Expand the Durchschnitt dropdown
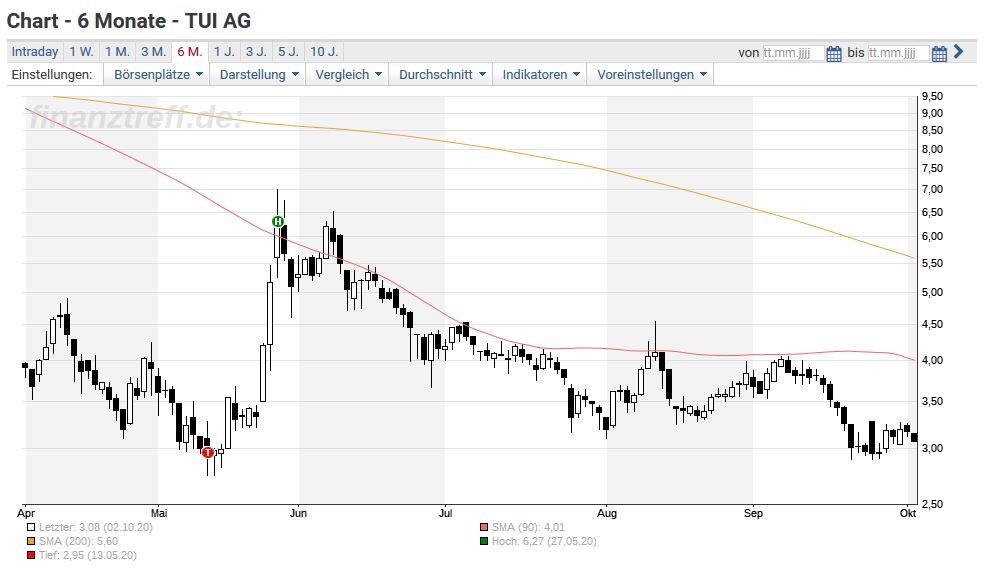 point(441,74)
